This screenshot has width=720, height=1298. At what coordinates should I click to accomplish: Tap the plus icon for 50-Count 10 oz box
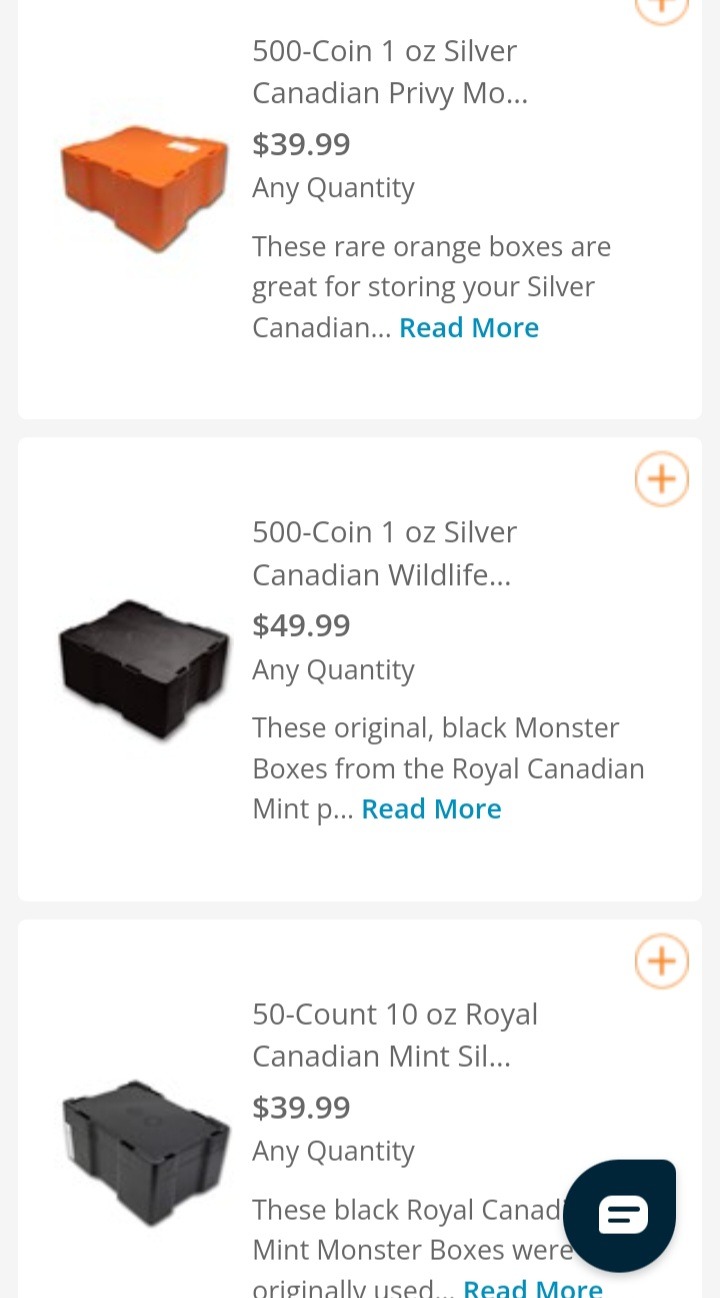[661, 961]
